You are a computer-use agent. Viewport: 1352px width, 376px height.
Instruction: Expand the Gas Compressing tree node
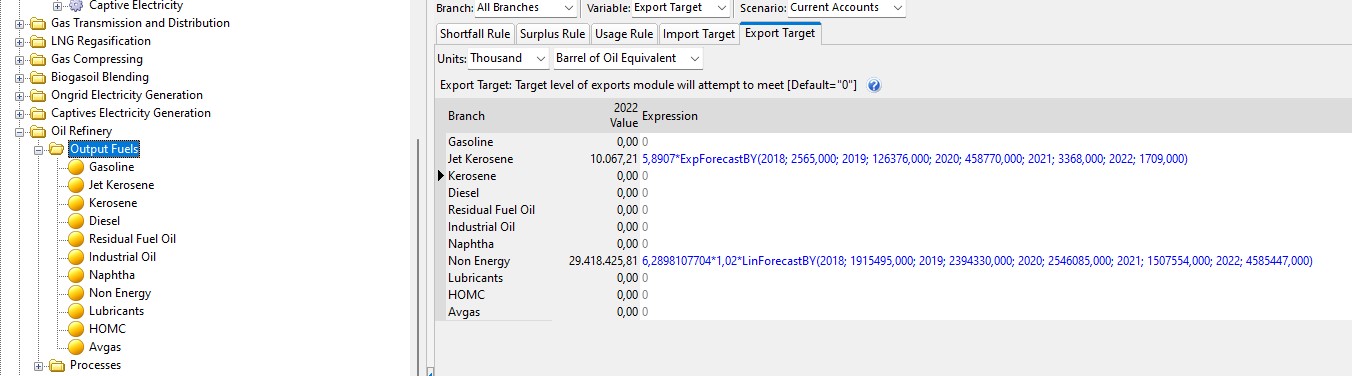(20, 59)
